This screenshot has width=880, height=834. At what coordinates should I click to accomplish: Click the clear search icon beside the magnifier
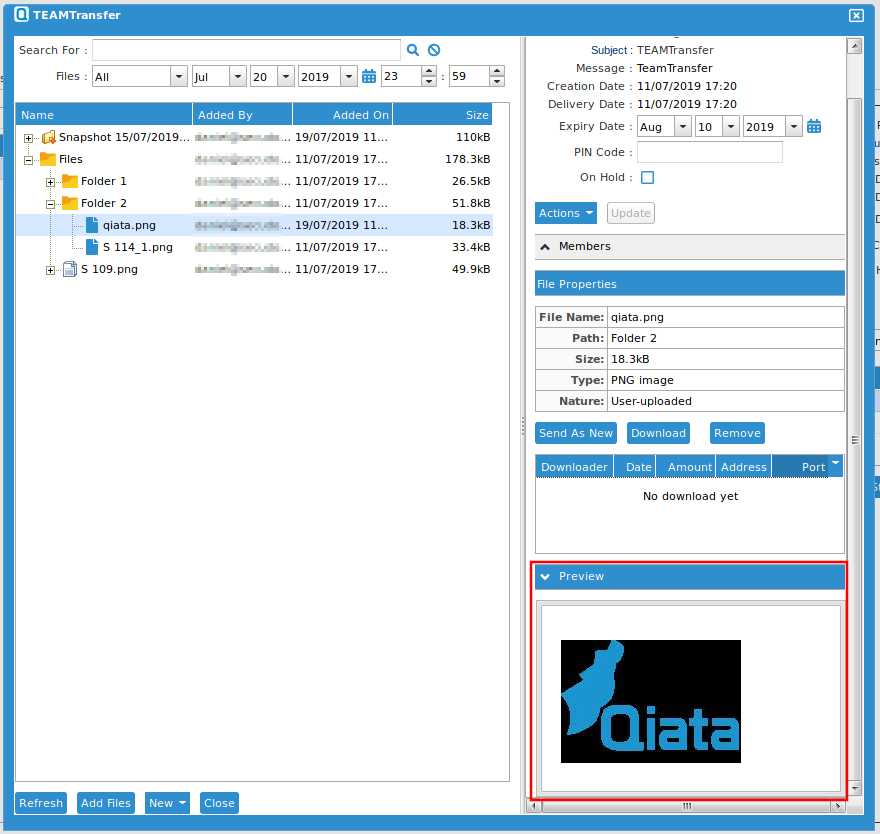pyautogui.click(x=434, y=49)
